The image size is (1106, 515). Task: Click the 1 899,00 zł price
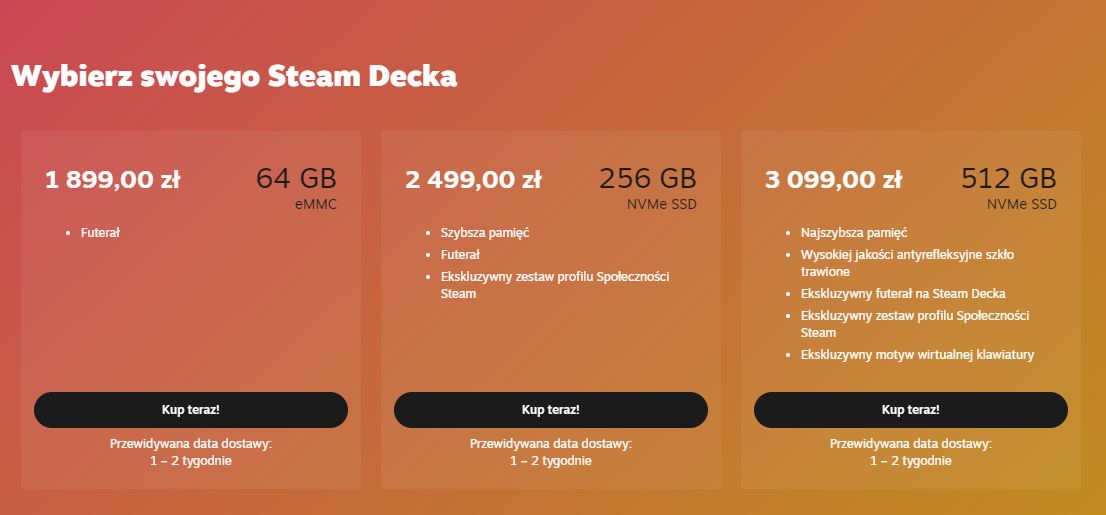pyautogui.click(x=112, y=180)
